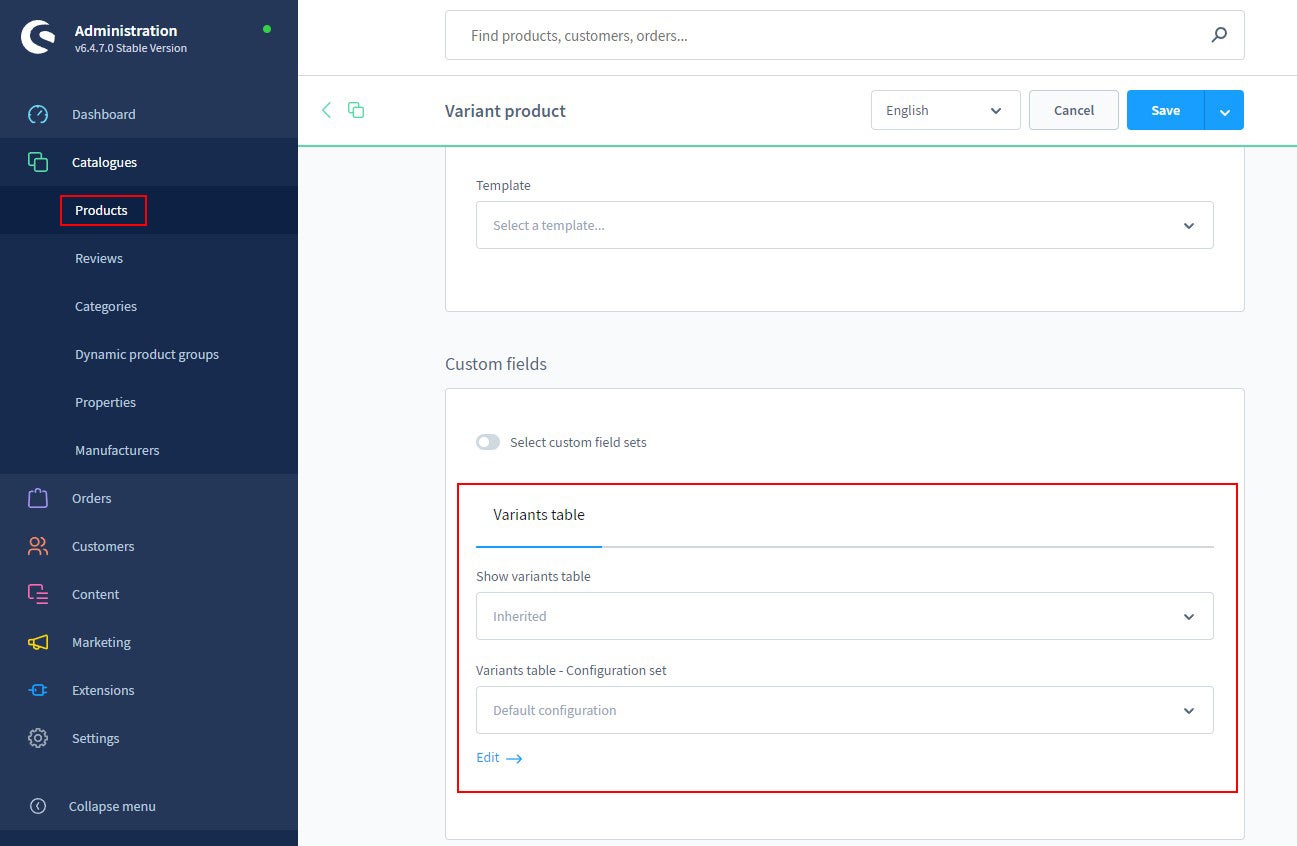Click the Collapse menu arrow icon

coord(38,806)
